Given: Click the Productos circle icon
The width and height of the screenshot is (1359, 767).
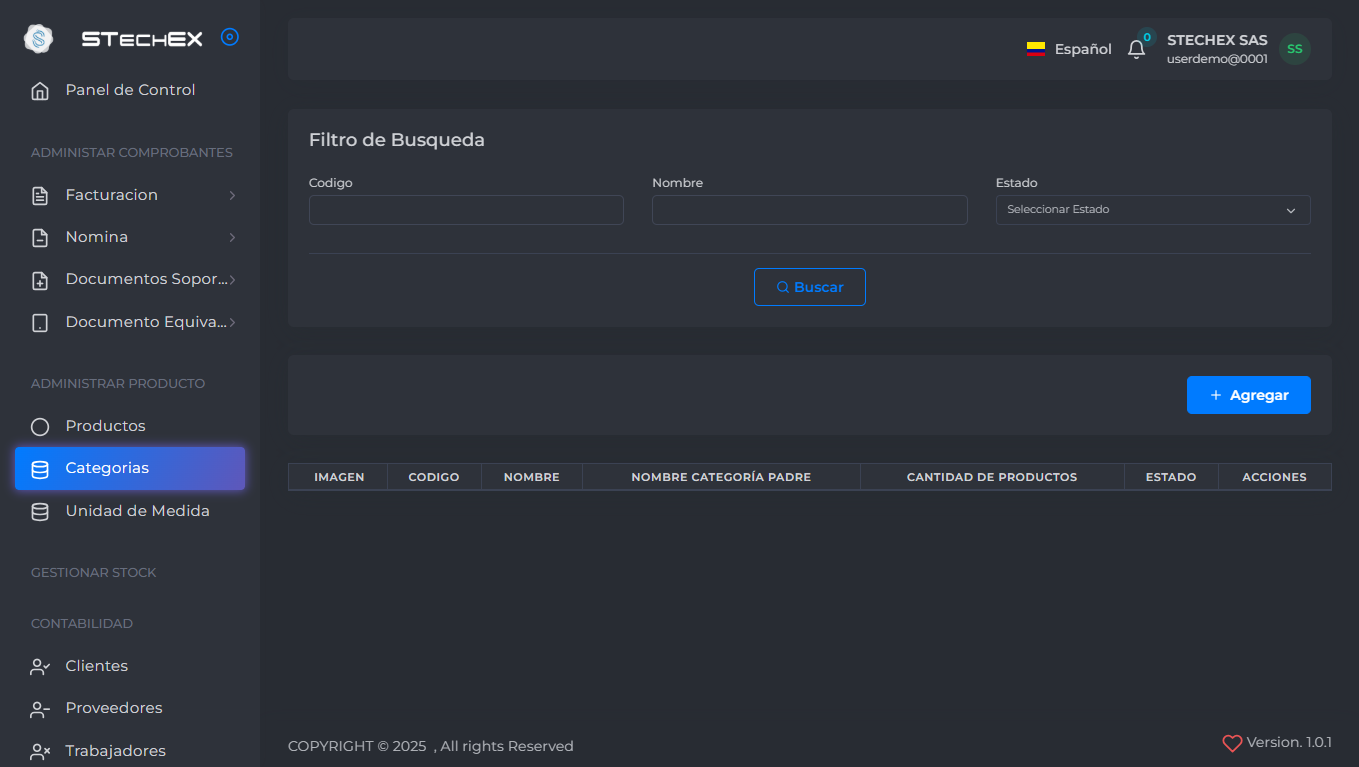Looking at the screenshot, I should pos(40,427).
